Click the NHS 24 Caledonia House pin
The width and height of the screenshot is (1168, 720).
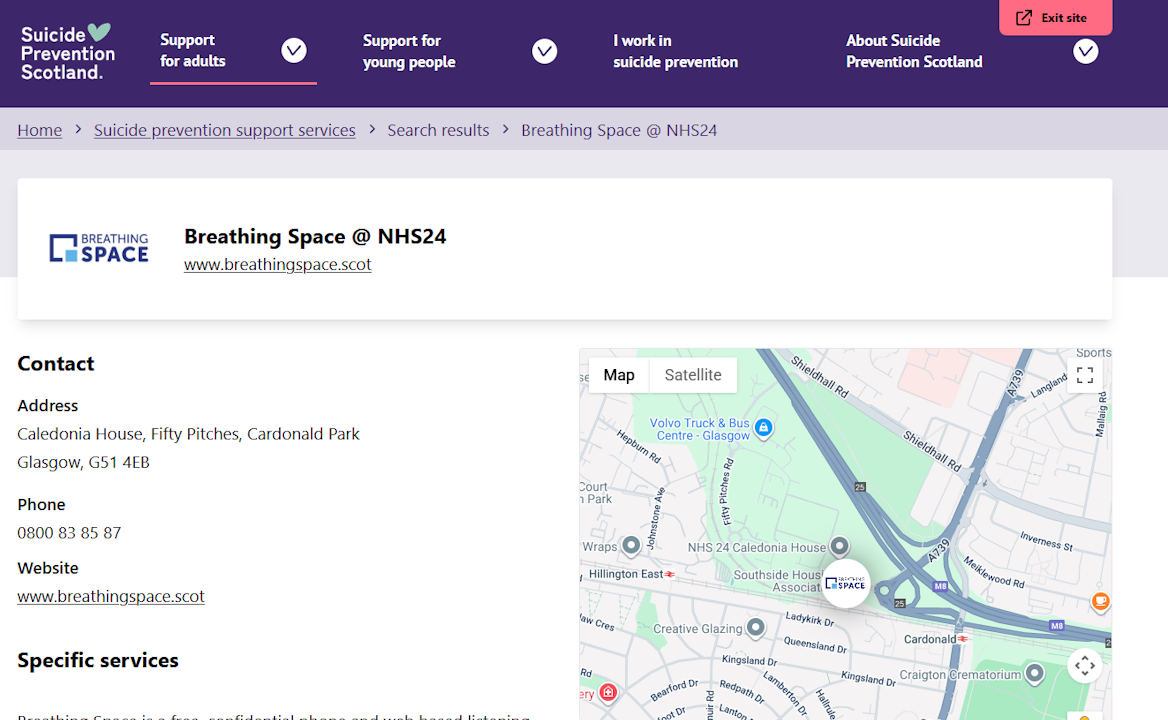click(x=840, y=547)
